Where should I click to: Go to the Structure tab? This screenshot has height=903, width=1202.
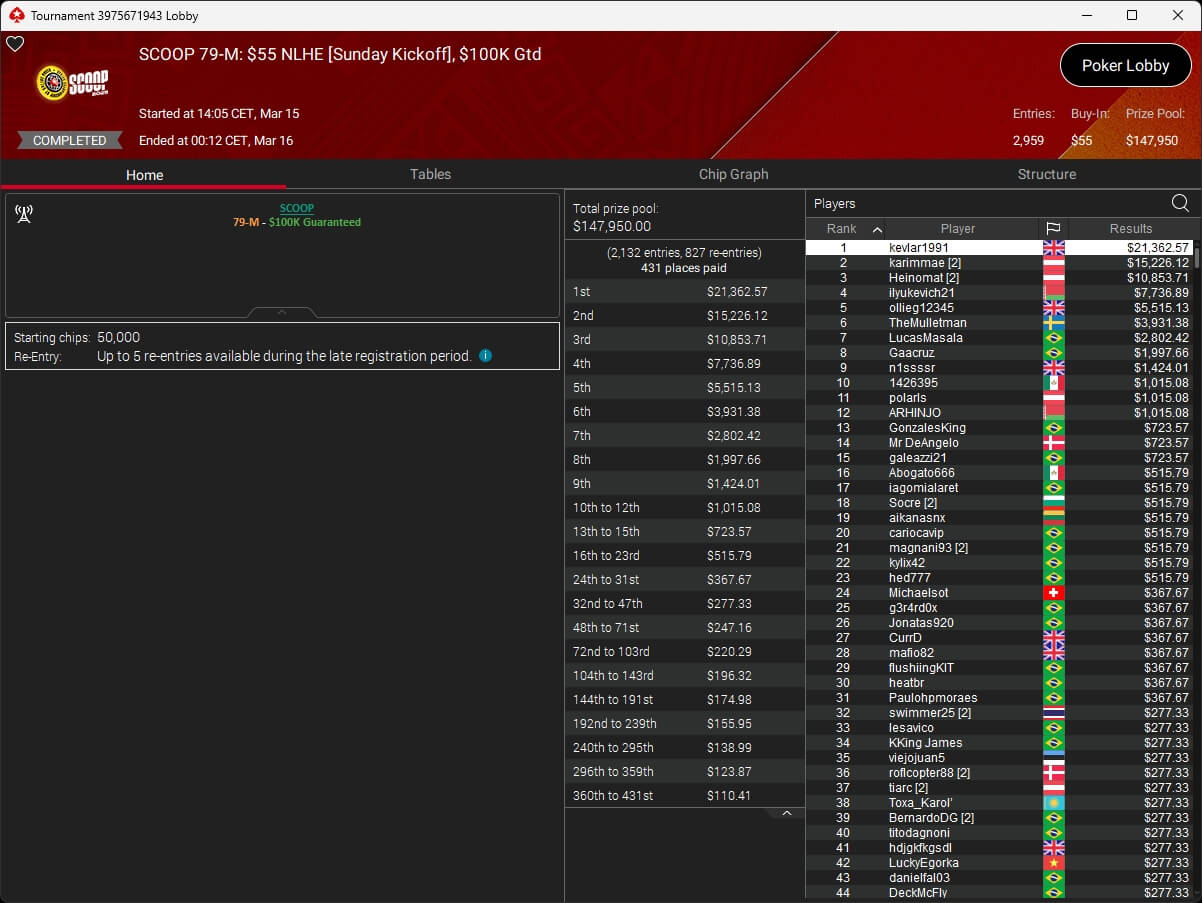[1046, 174]
